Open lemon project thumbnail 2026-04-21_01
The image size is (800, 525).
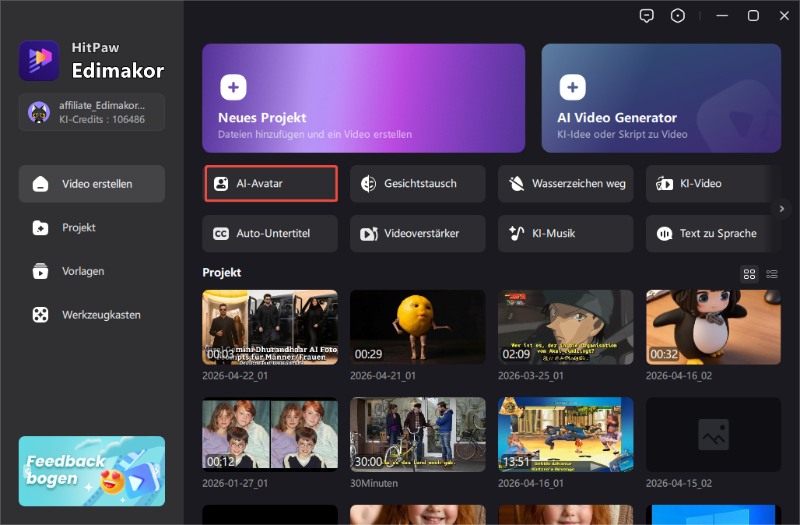tap(418, 328)
